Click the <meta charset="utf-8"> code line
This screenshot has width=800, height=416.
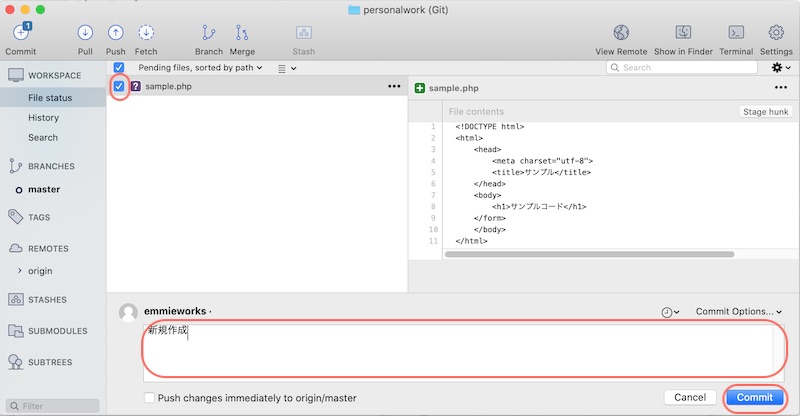[542, 161]
